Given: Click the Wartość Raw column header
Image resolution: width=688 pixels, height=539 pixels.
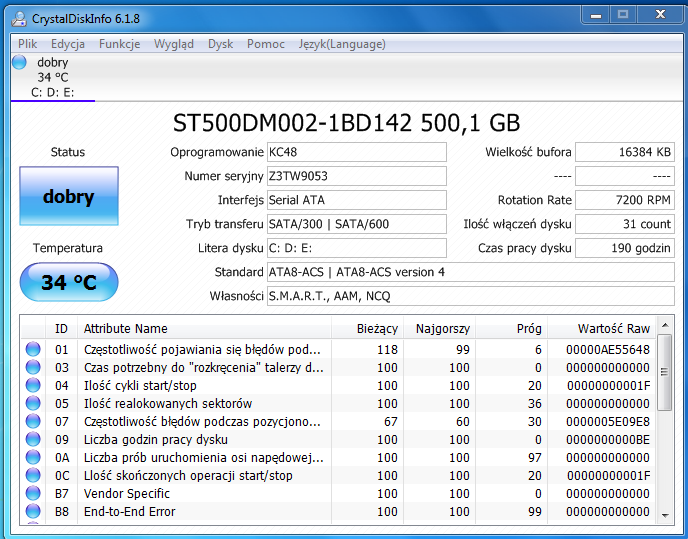Looking at the screenshot, I should [x=601, y=328].
